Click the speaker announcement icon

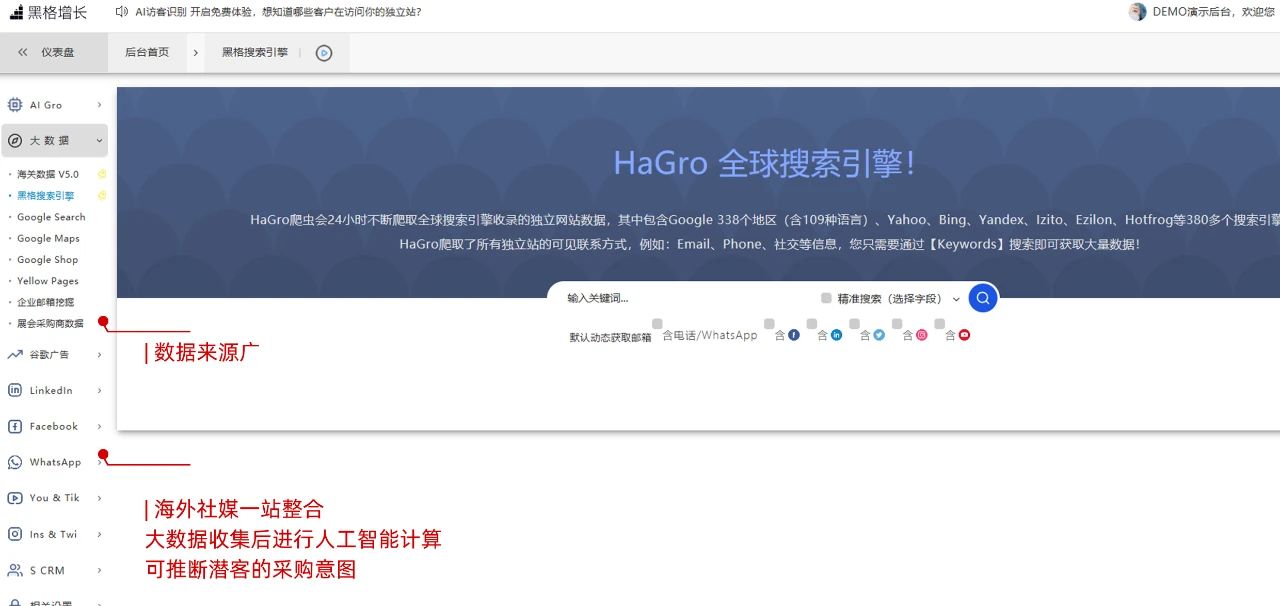coord(121,12)
